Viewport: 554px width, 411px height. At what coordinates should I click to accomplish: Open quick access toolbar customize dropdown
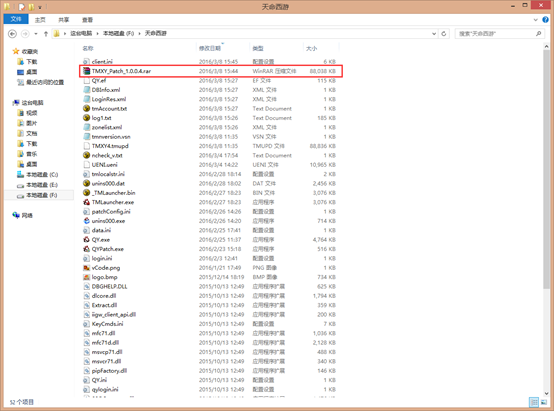click(x=40, y=7)
